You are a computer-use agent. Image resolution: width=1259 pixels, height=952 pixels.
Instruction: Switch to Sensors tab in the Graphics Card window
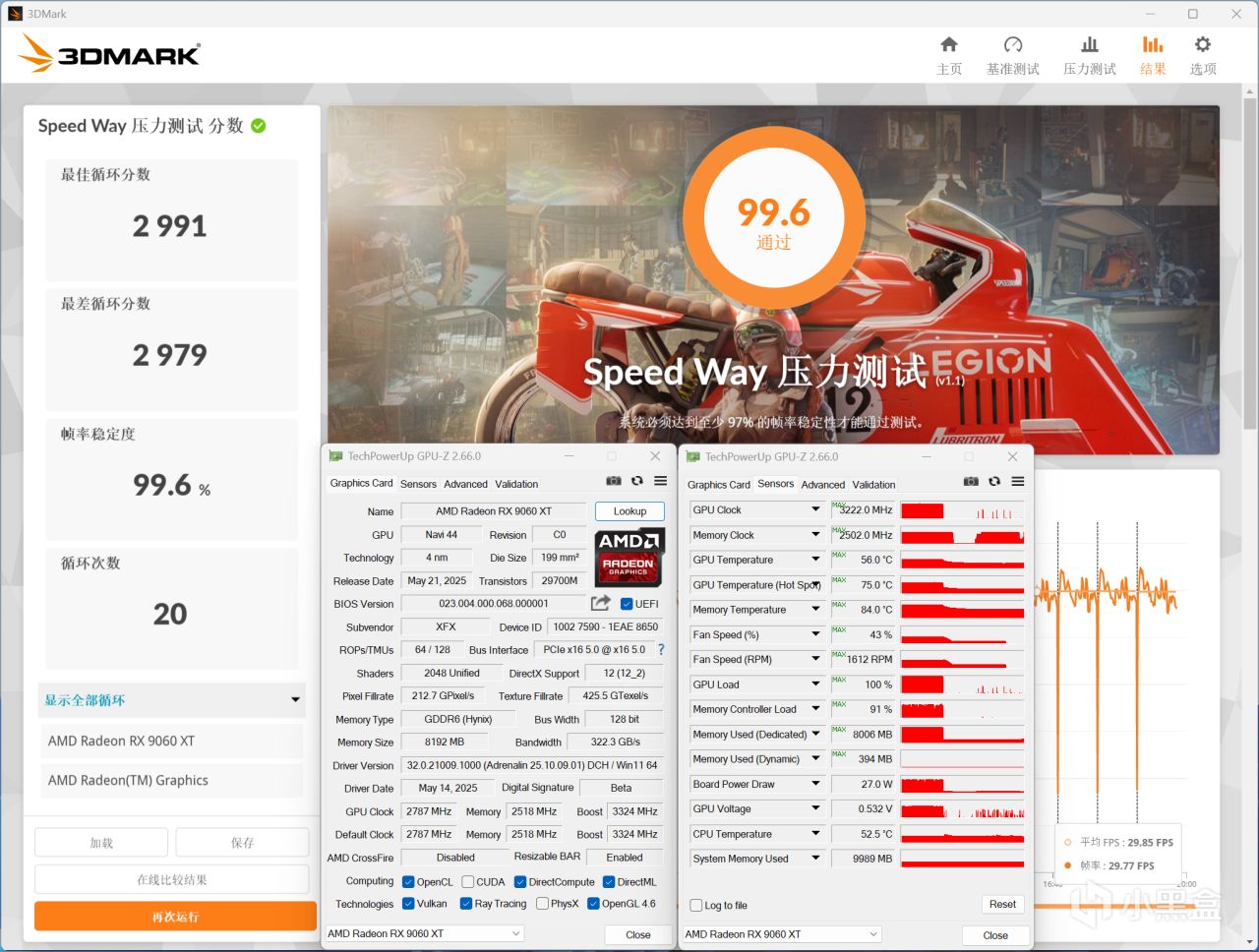418,484
